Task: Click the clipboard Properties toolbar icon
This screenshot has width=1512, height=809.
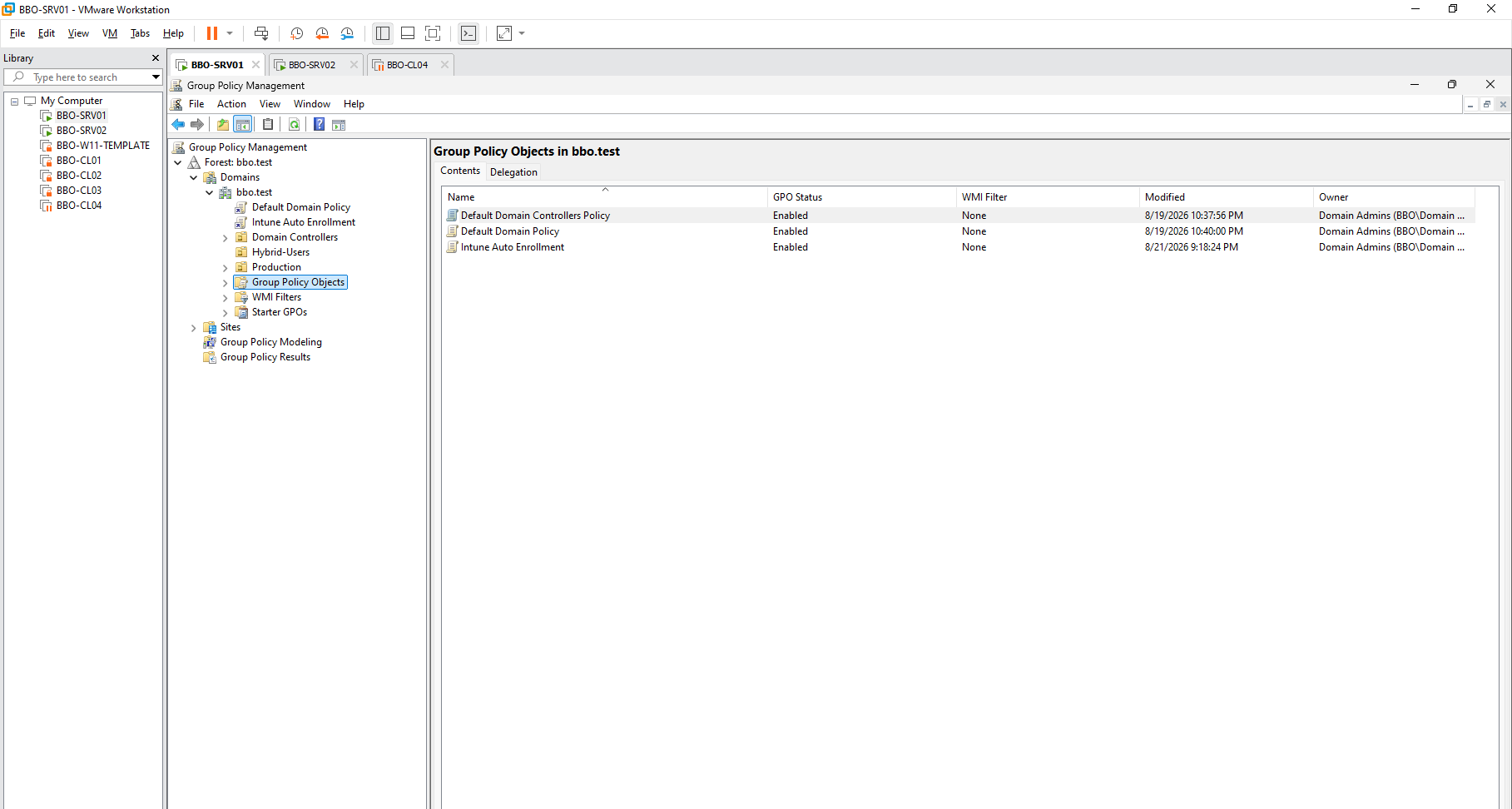Action: pyautogui.click(x=268, y=125)
